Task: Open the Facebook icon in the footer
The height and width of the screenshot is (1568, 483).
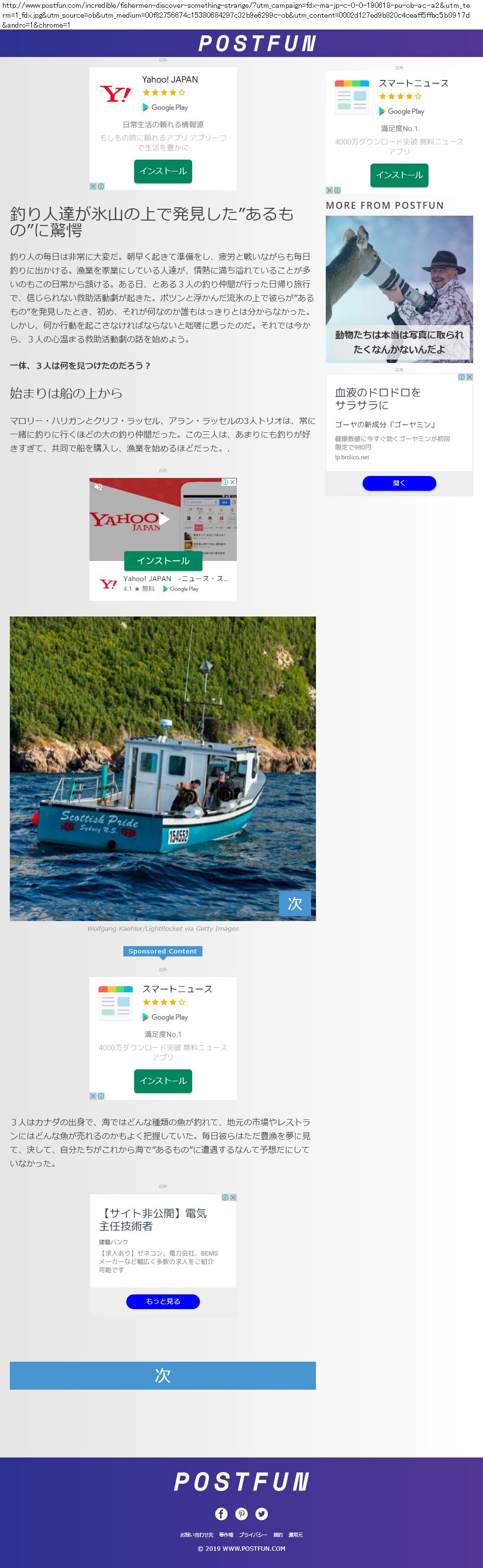Action: coord(221,1513)
